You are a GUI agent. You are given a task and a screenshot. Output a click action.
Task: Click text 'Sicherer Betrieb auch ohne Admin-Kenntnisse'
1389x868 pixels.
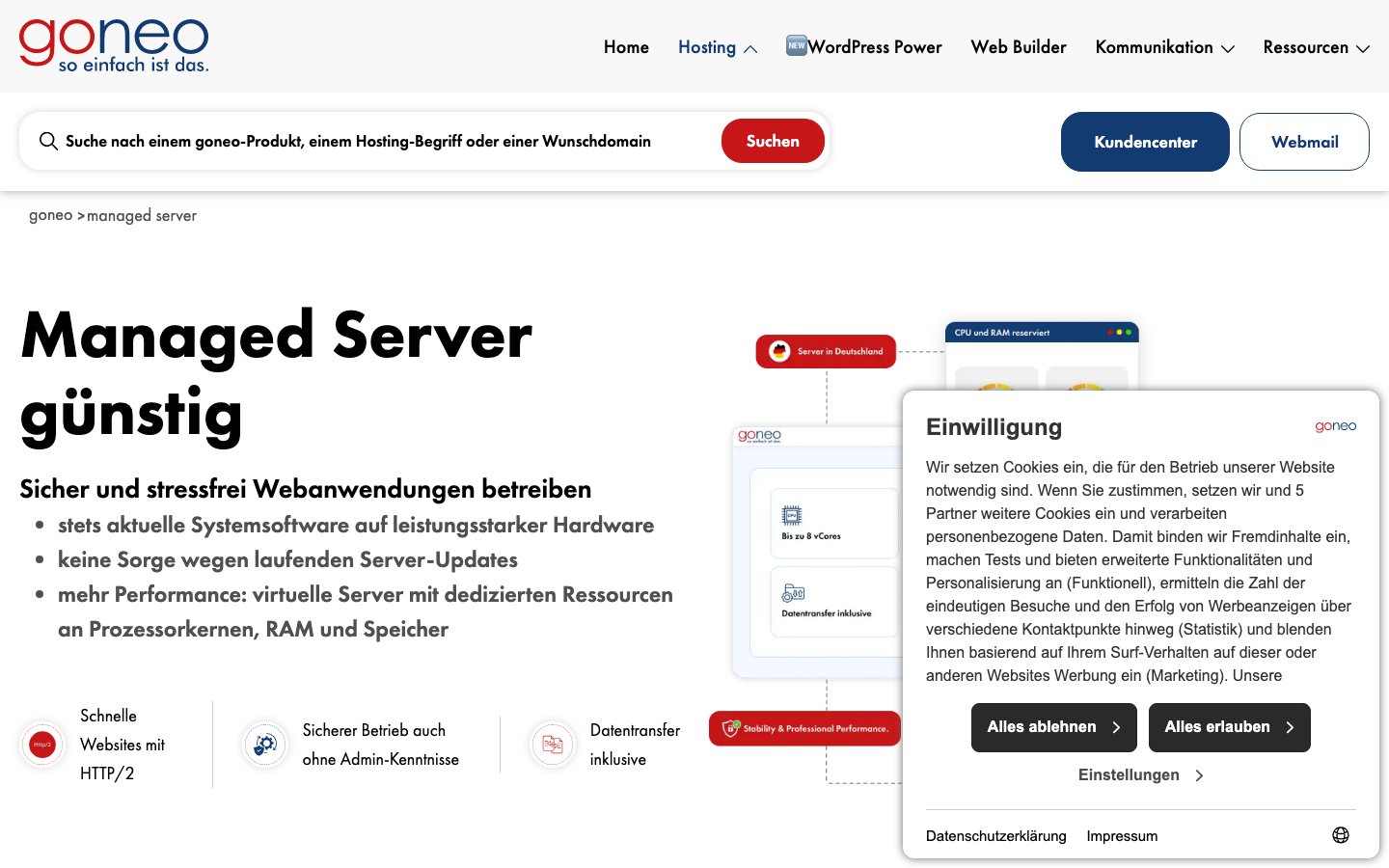click(x=381, y=745)
